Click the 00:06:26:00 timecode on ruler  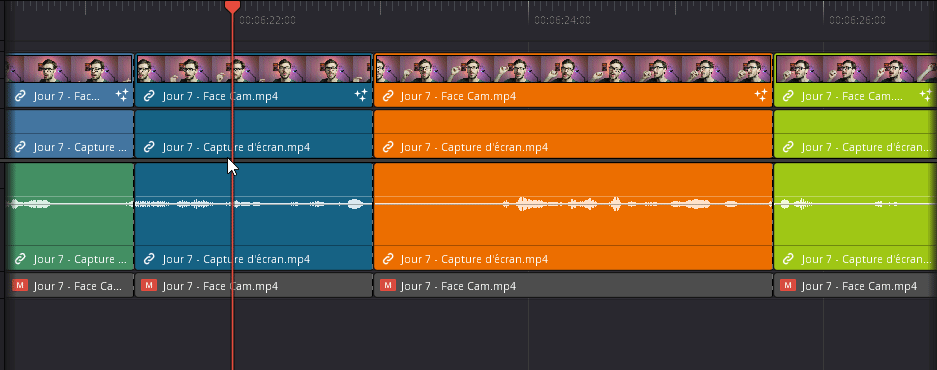pos(858,20)
